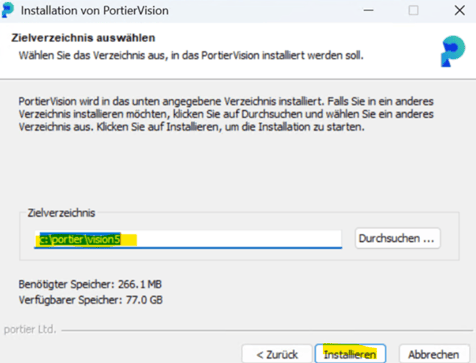This screenshot has width=476, height=363.
Task: Click the Benötigter Speicher 266.1 MB text
Action: [x=90, y=284]
